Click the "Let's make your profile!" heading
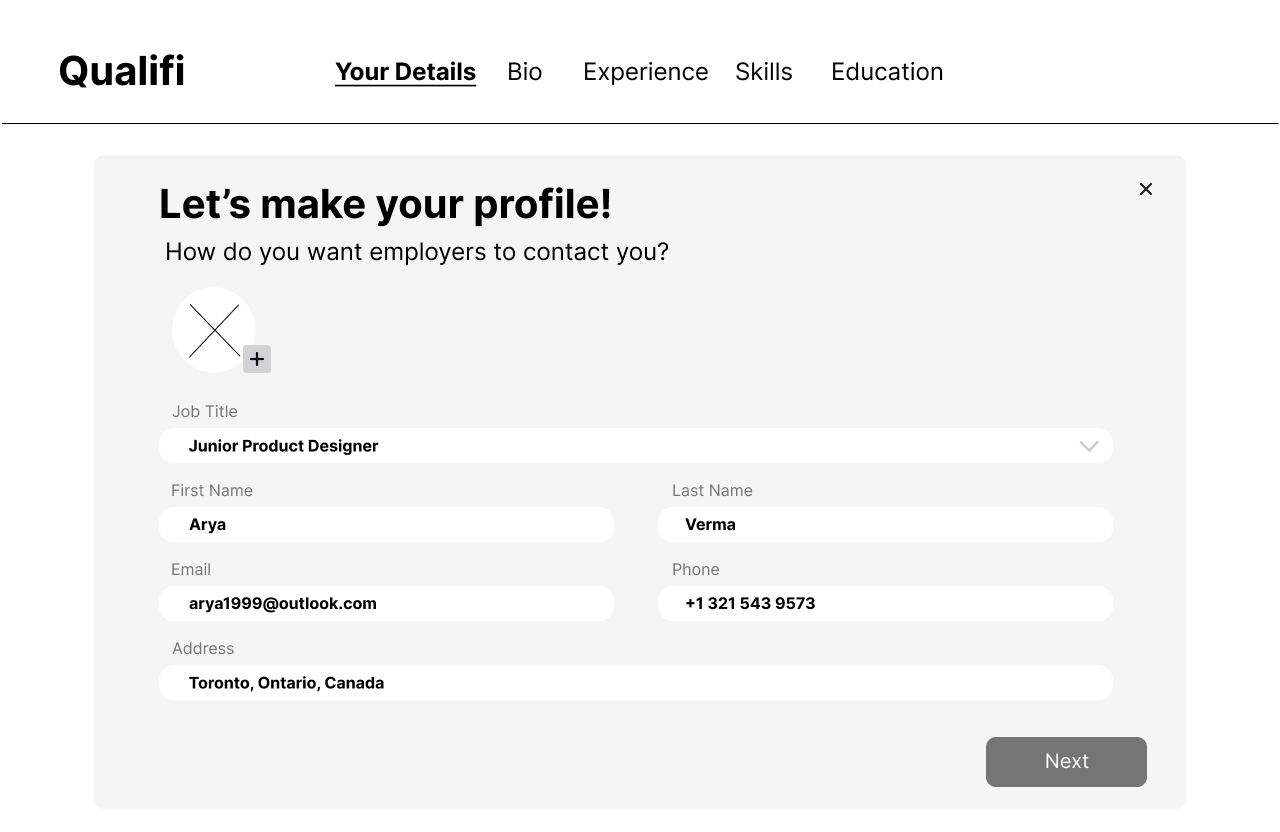 coord(385,204)
